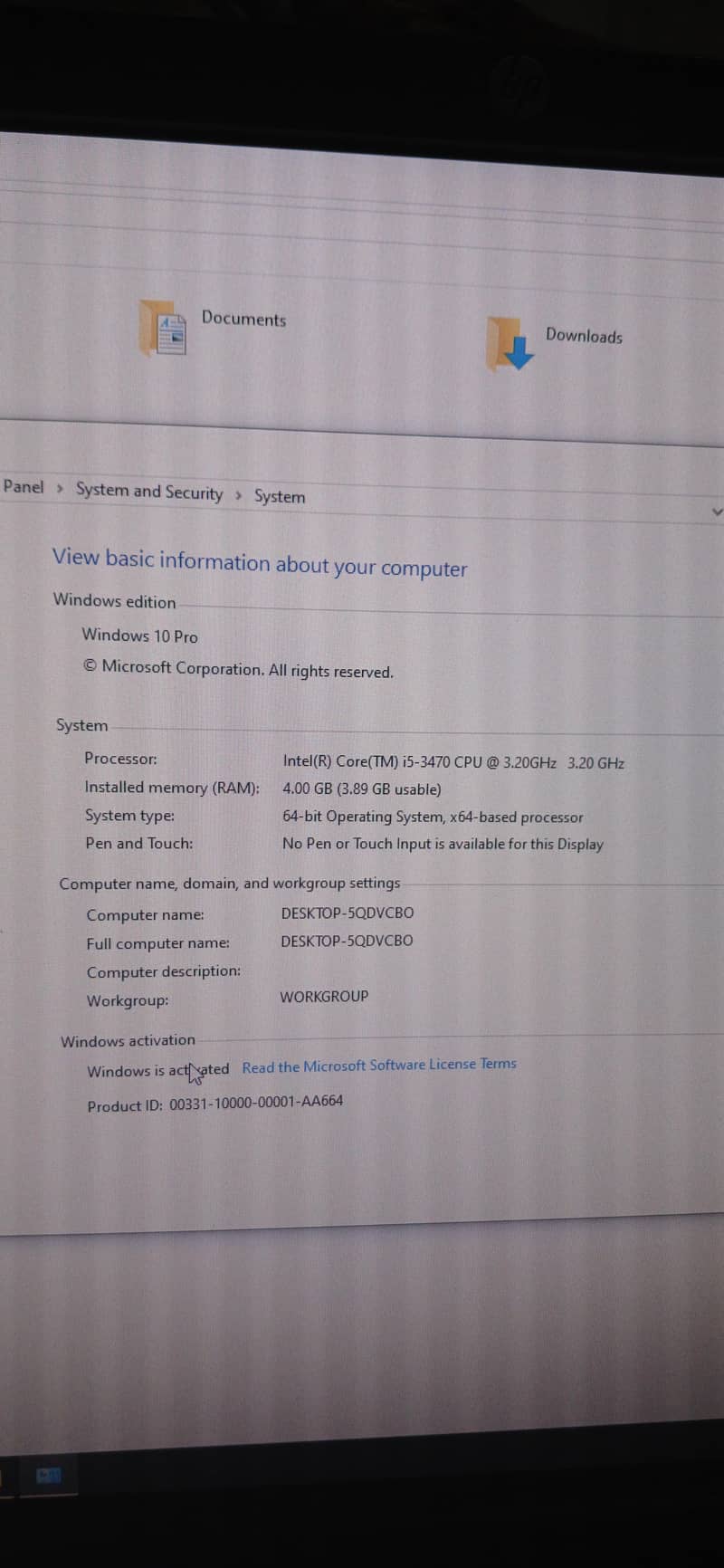The image size is (724, 1568).
Task: Select System in the breadcrumb path
Action: point(280,496)
